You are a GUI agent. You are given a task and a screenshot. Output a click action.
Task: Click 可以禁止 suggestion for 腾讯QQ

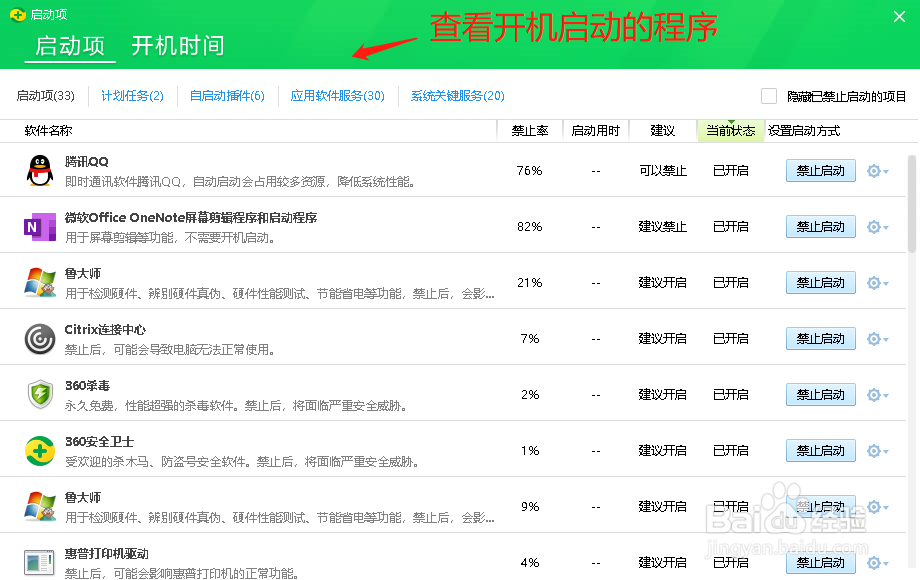pos(663,171)
